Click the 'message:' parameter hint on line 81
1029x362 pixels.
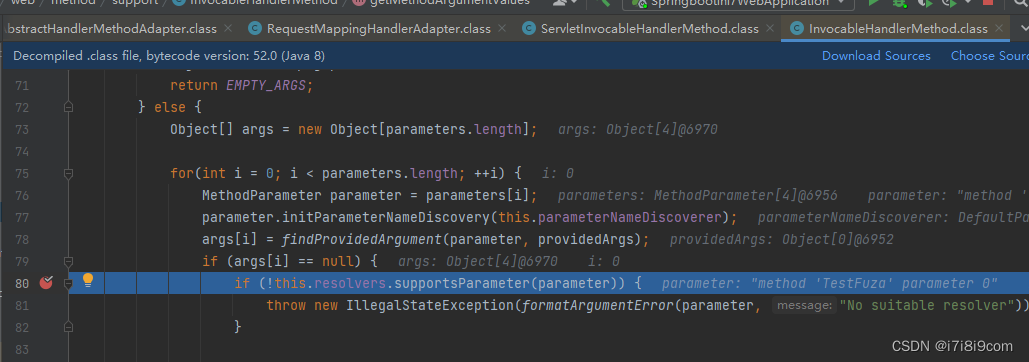805,306
